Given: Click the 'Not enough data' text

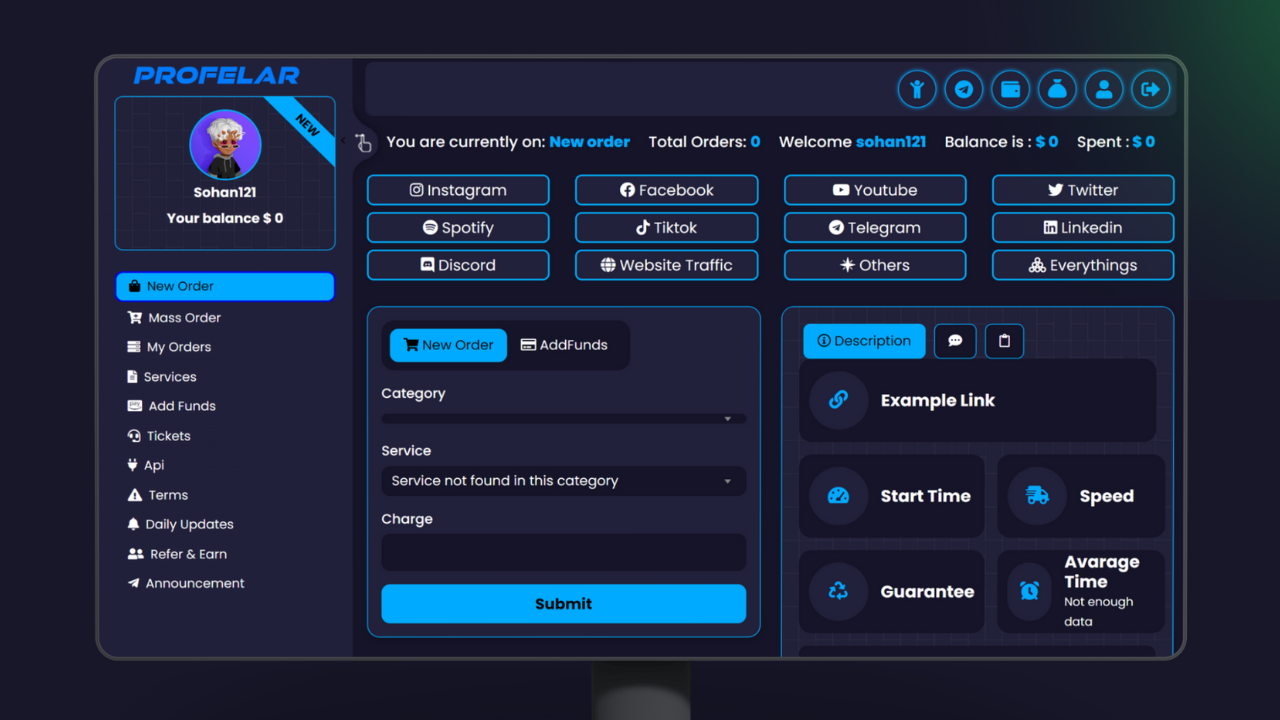Looking at the screenshot, I should (1098, 611).
